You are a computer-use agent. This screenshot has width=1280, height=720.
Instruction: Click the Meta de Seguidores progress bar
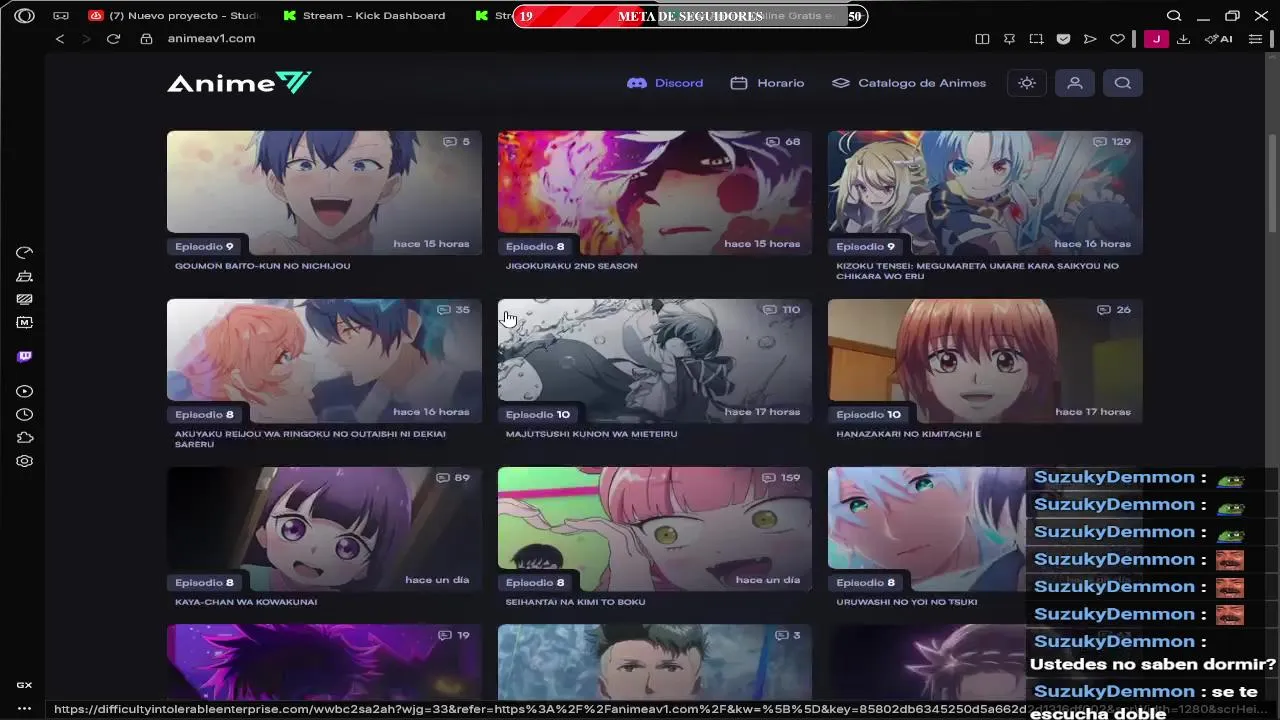pyautogui.click(x=690, y=16)
